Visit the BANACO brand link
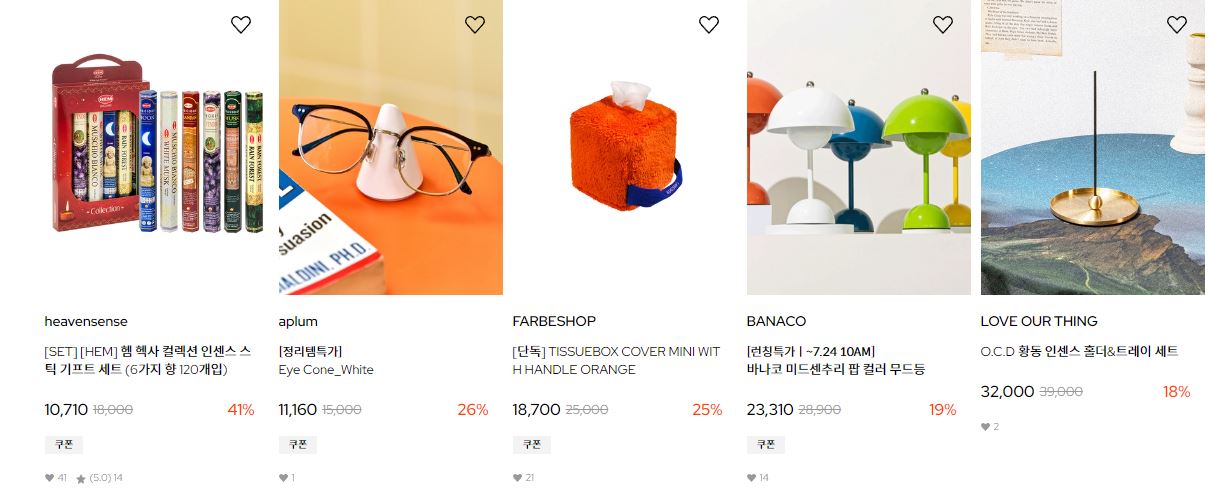The height and width of the screenshot is (499, 1214). 776,321
